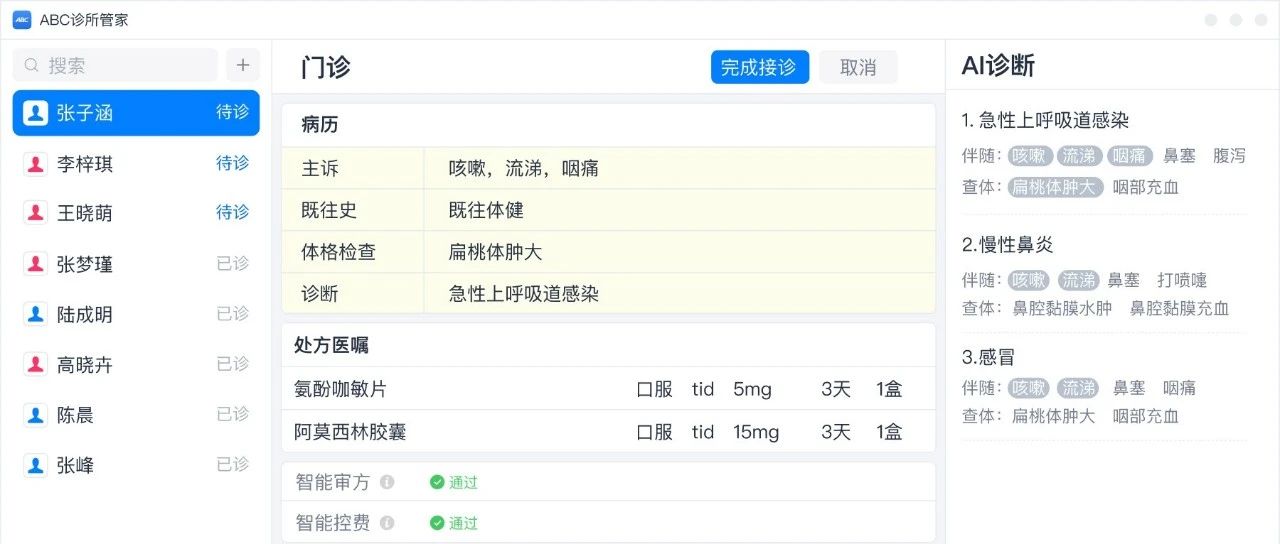Click 高晓卉 patient avatar icon

coord(36,365)
